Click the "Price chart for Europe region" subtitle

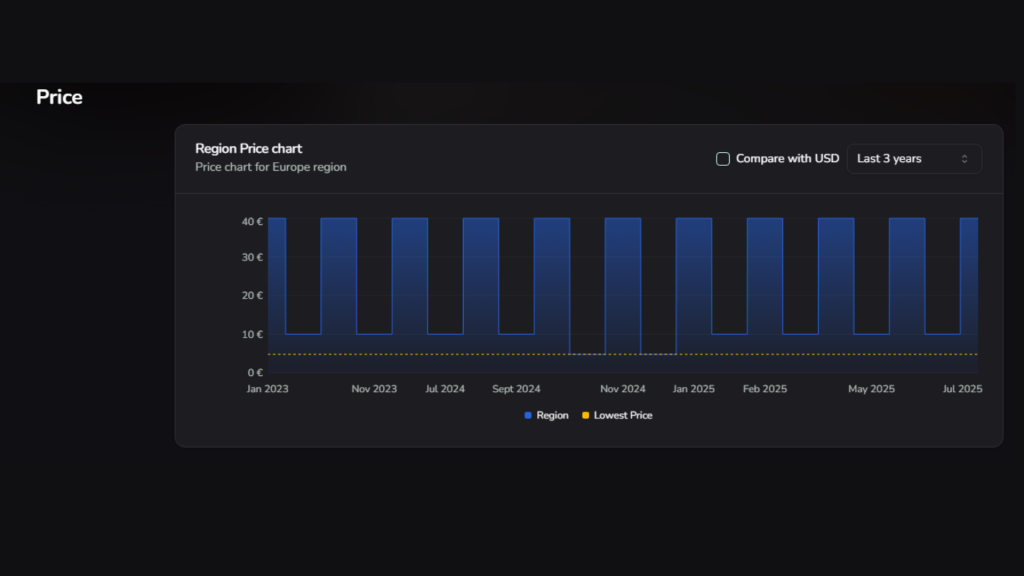click(270, 167)
